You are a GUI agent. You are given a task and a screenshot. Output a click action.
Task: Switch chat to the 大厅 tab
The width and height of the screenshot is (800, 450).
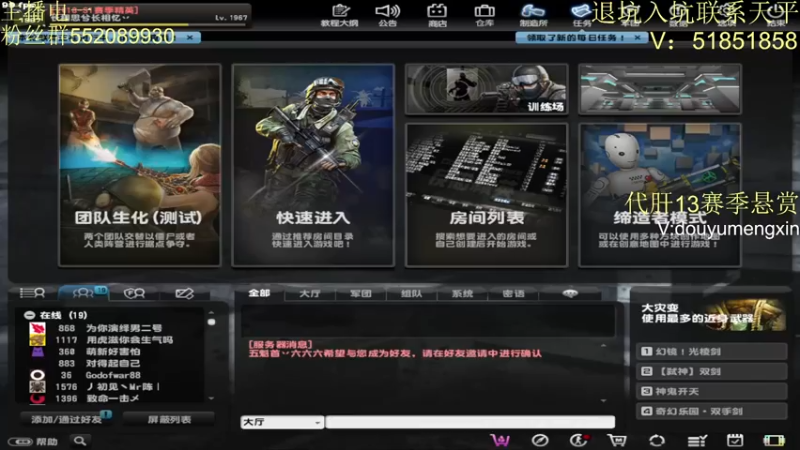tap(310, 293)
